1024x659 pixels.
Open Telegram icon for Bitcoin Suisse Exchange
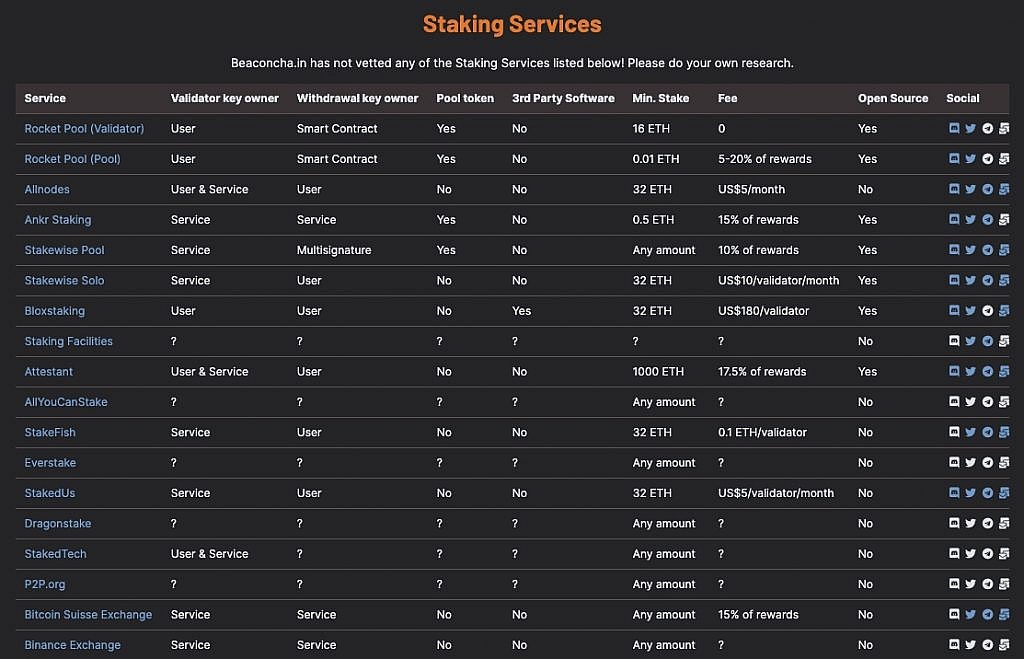(987, 615)
